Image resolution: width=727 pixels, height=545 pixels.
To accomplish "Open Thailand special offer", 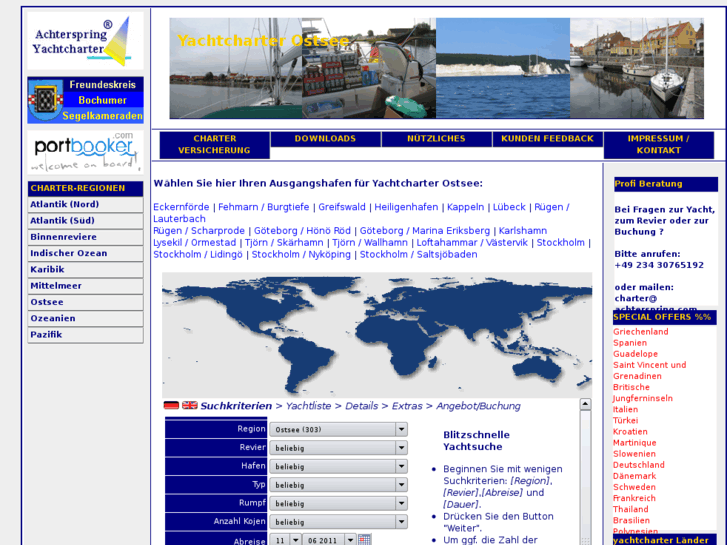I will point(631,509).
